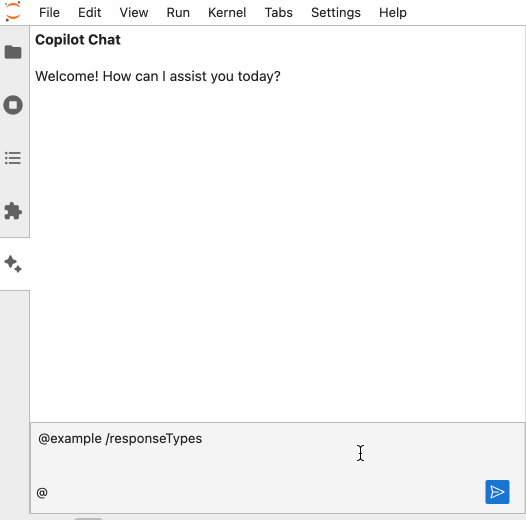This screenshot has width=526, height=520.
Task: Open the File Browser folder icon
Action: (x=13, y=52)
